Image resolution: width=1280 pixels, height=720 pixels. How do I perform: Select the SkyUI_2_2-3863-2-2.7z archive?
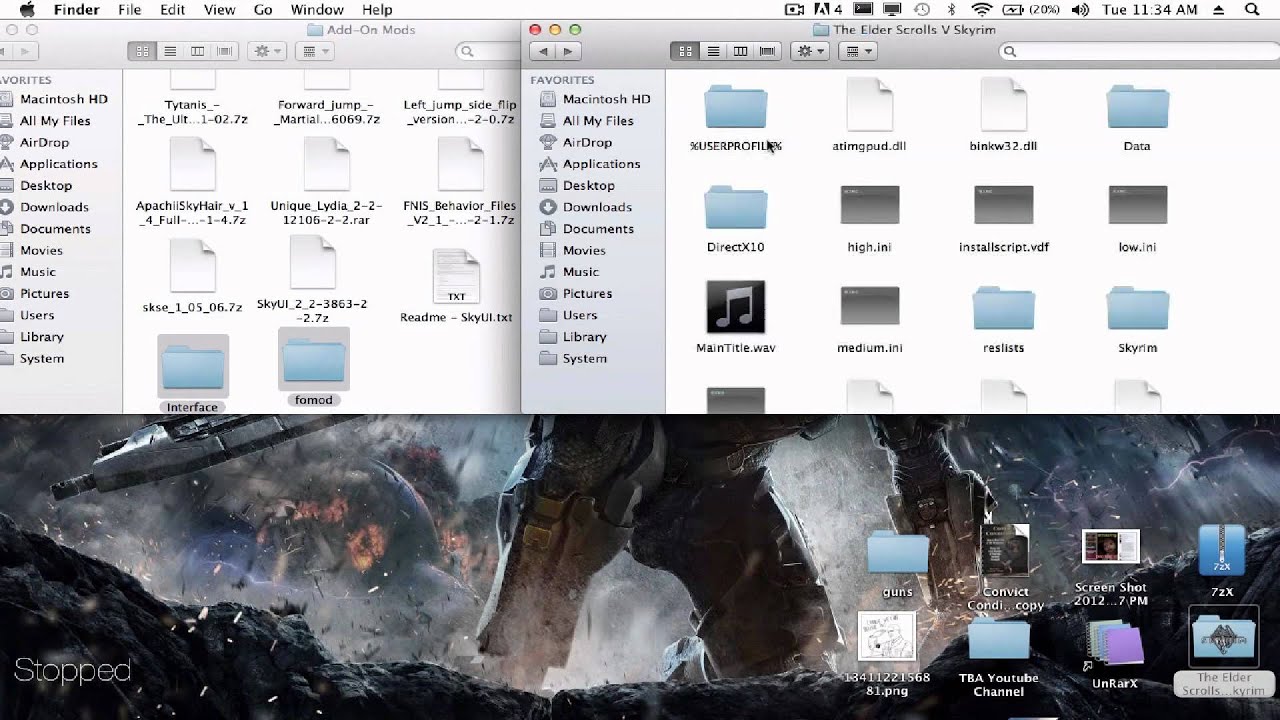click(312, 263)
